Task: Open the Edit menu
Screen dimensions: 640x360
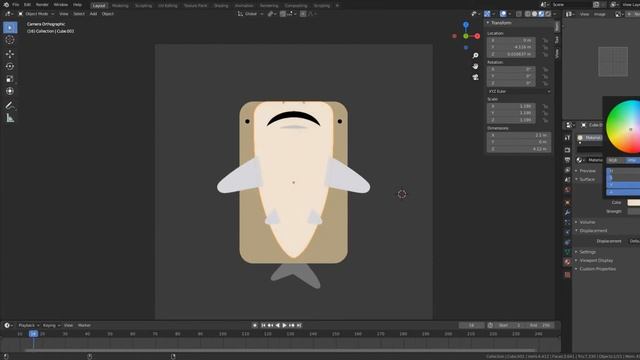Action: click(27, 4)
